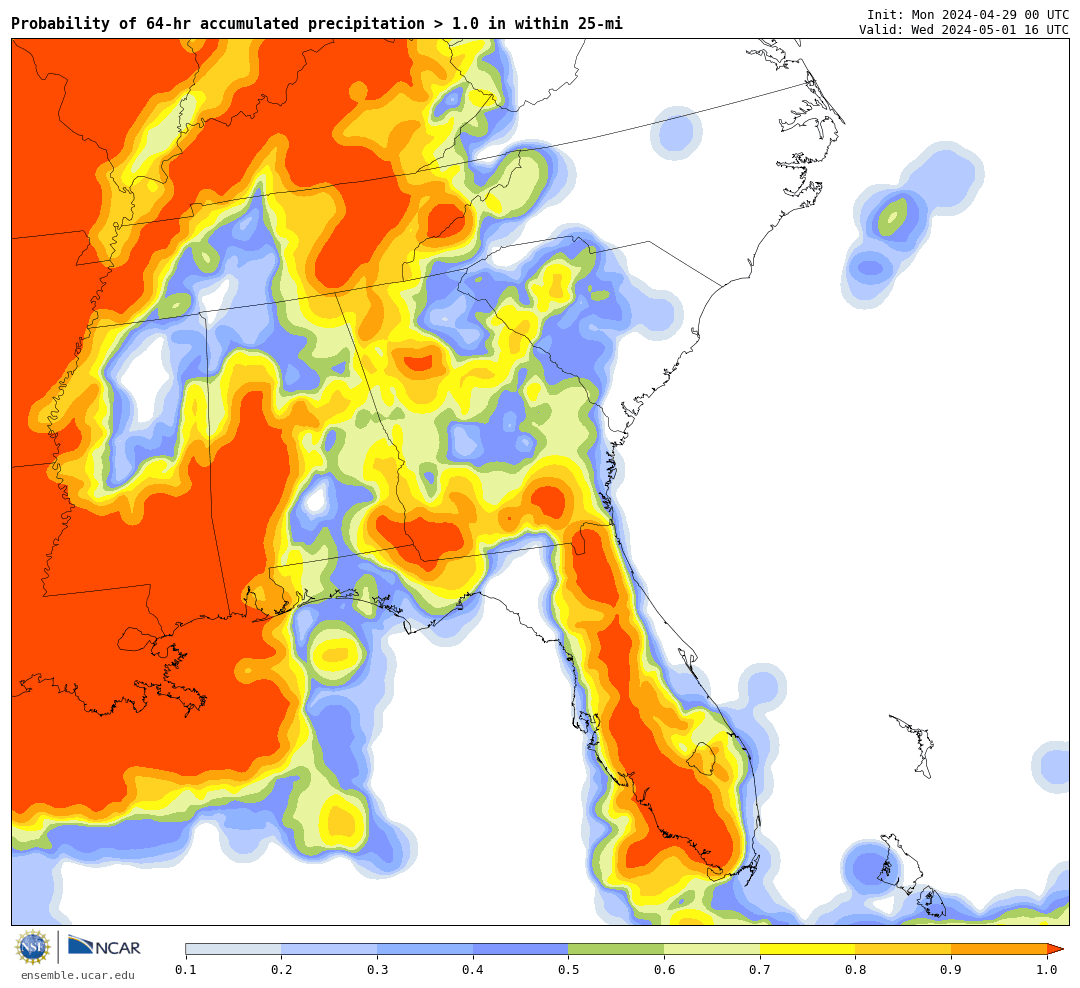Click the 0.7–0.8 yellow colorbar segment

(x=808, y=949)
